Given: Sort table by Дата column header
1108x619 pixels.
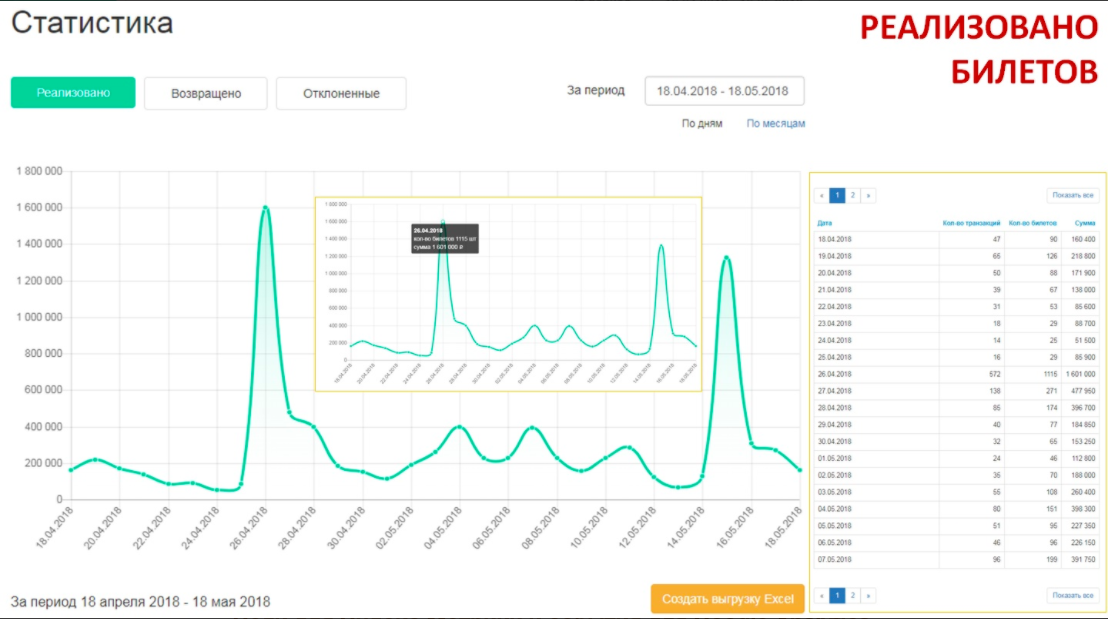Looking at the screenshot, I should pos(825,223).
